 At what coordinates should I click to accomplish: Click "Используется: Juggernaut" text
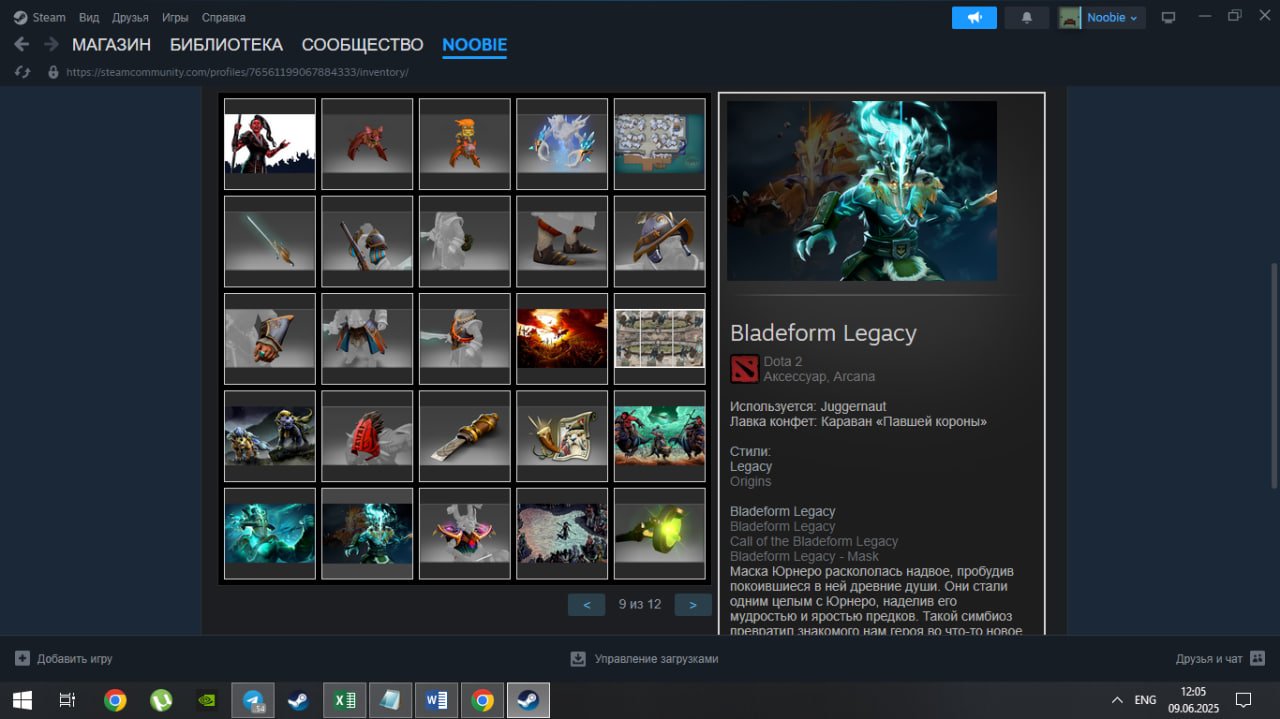(x=808, y=407)
